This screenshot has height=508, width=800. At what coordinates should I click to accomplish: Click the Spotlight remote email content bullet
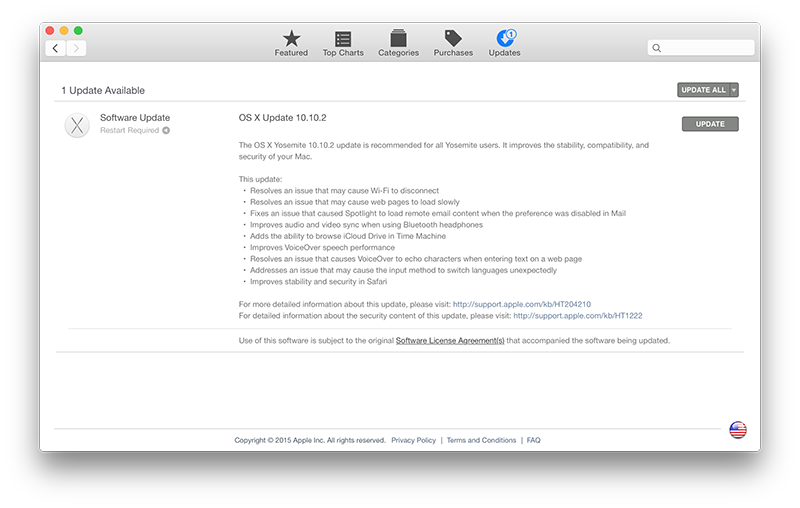(x=438, y=213)
